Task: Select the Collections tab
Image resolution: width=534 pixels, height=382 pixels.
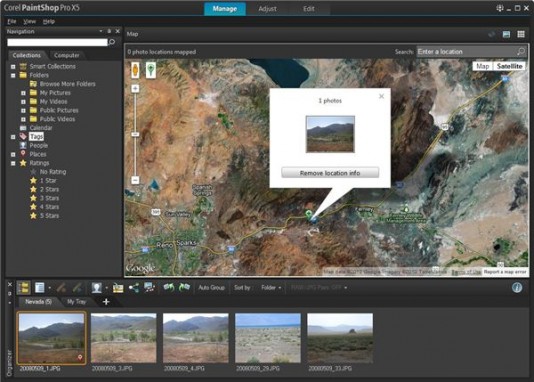Action: click(27, 55)
